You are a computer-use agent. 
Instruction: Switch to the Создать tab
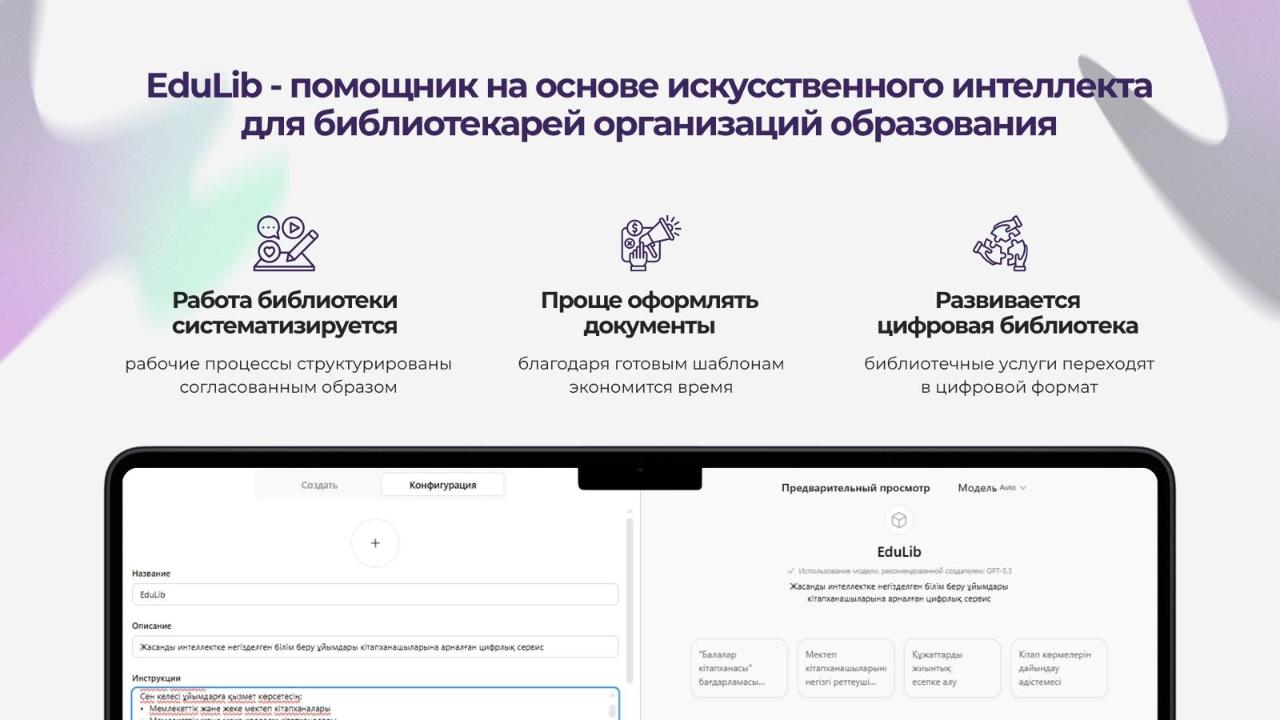click(319, 485)
